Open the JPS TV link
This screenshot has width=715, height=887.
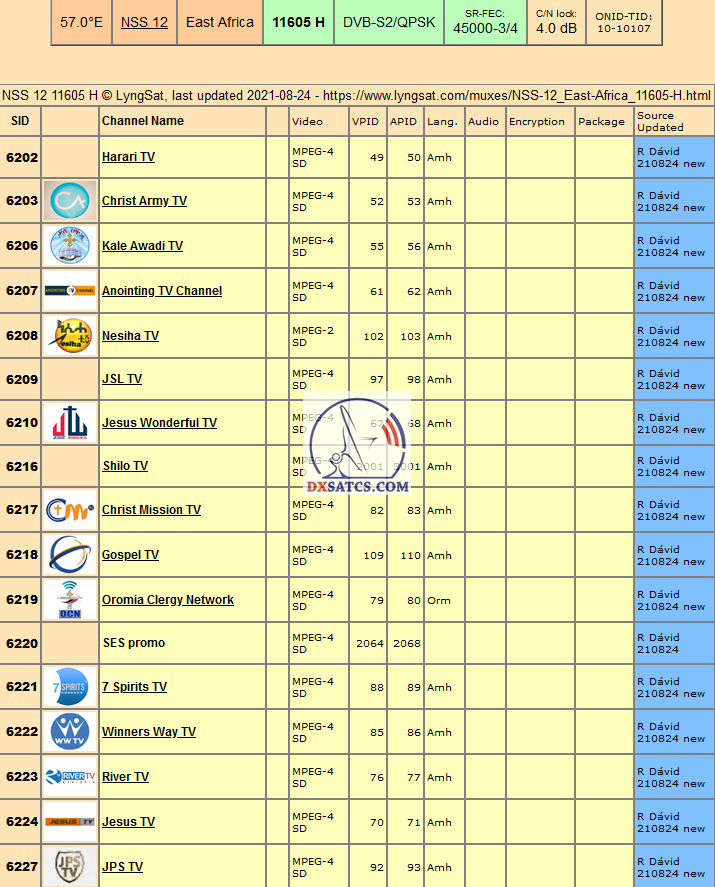click(122, 867)
